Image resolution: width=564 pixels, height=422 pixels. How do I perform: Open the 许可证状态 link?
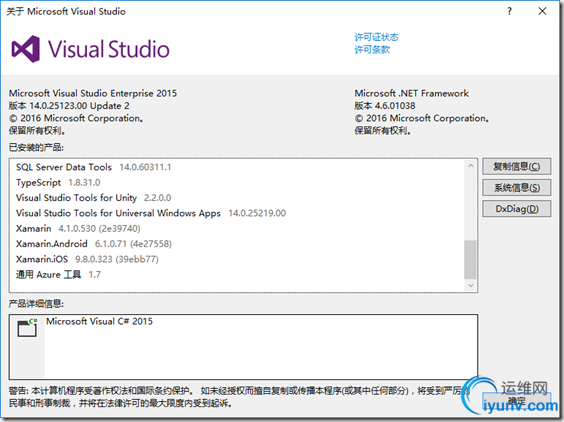376,37
